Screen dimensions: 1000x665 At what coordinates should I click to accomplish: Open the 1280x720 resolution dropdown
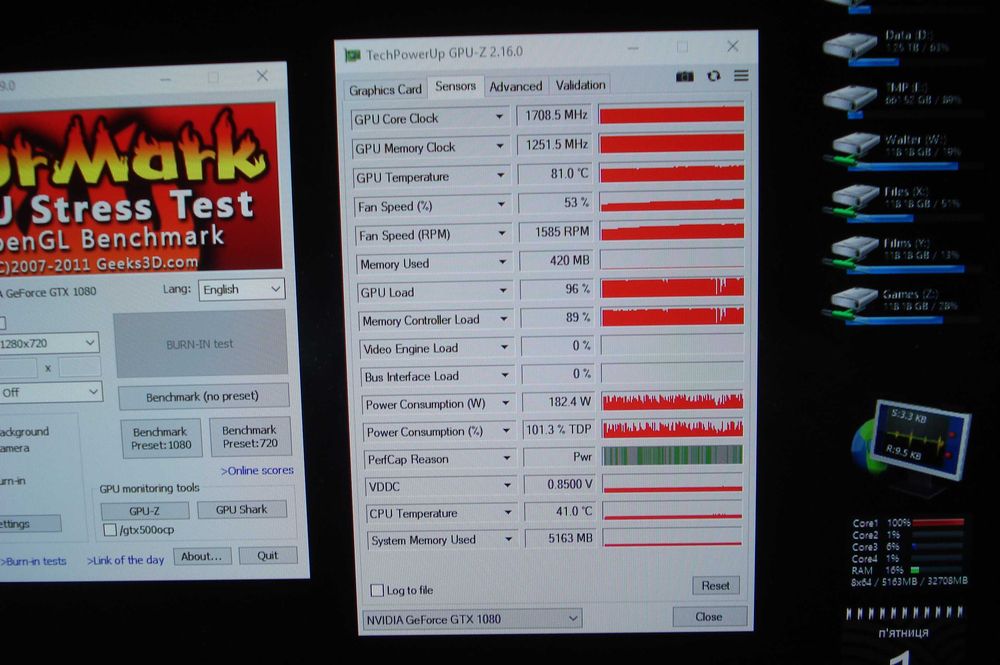(x=48, y=343)
